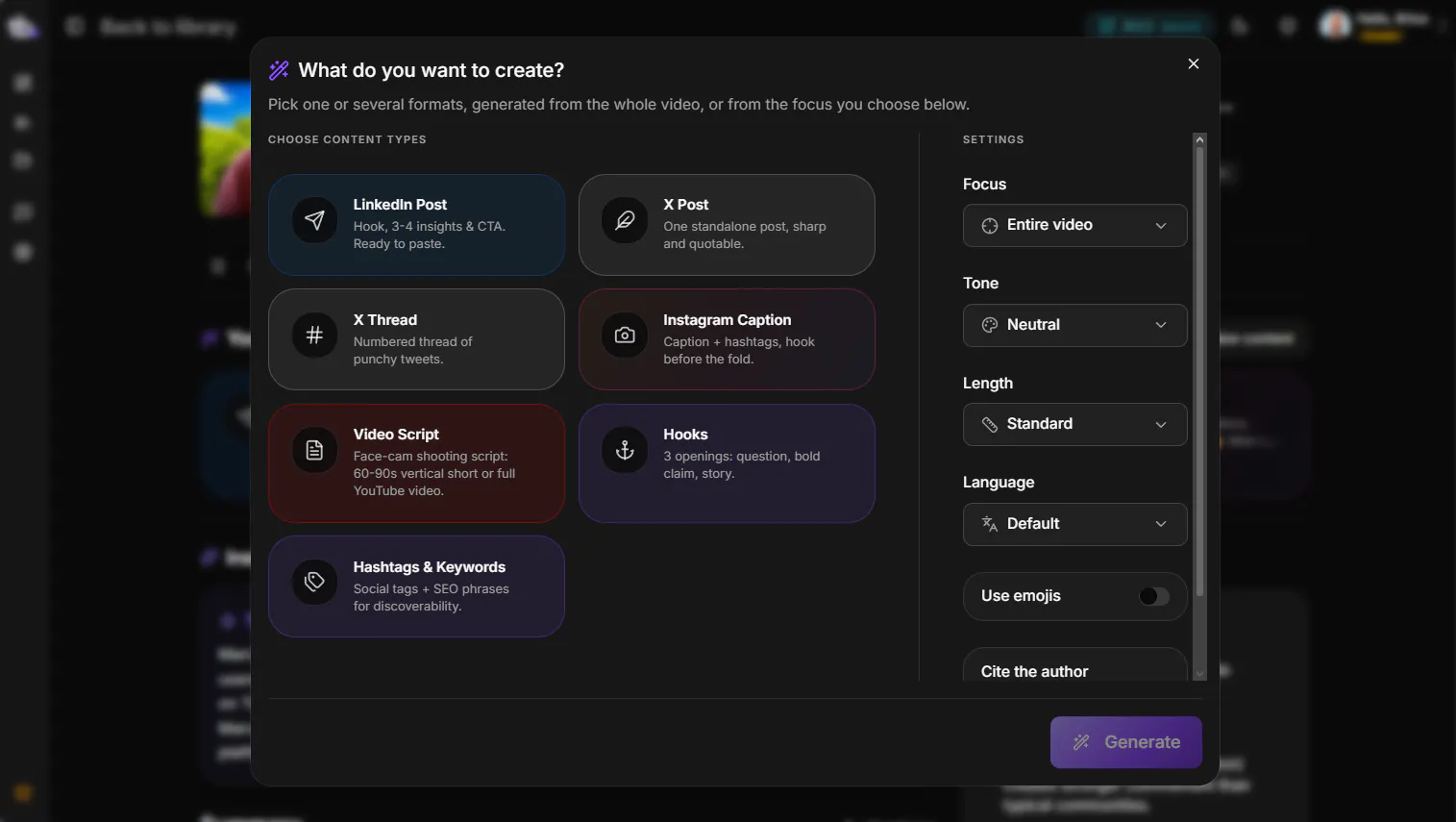Choose the Instagram Caption content type card
This screenshot has height=822, width=1456.
[727, 339]
